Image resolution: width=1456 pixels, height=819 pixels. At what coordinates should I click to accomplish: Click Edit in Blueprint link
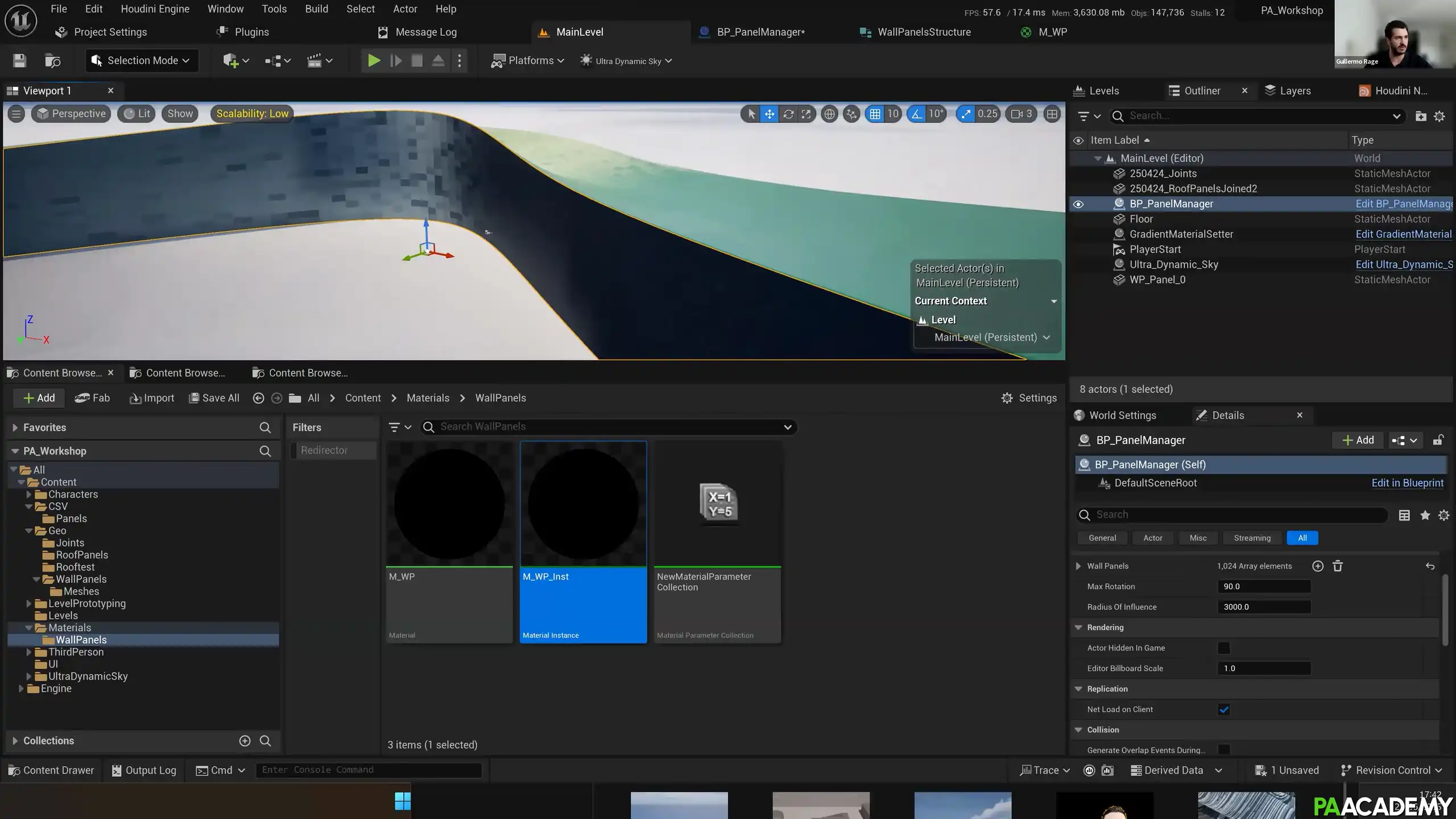1407,483
